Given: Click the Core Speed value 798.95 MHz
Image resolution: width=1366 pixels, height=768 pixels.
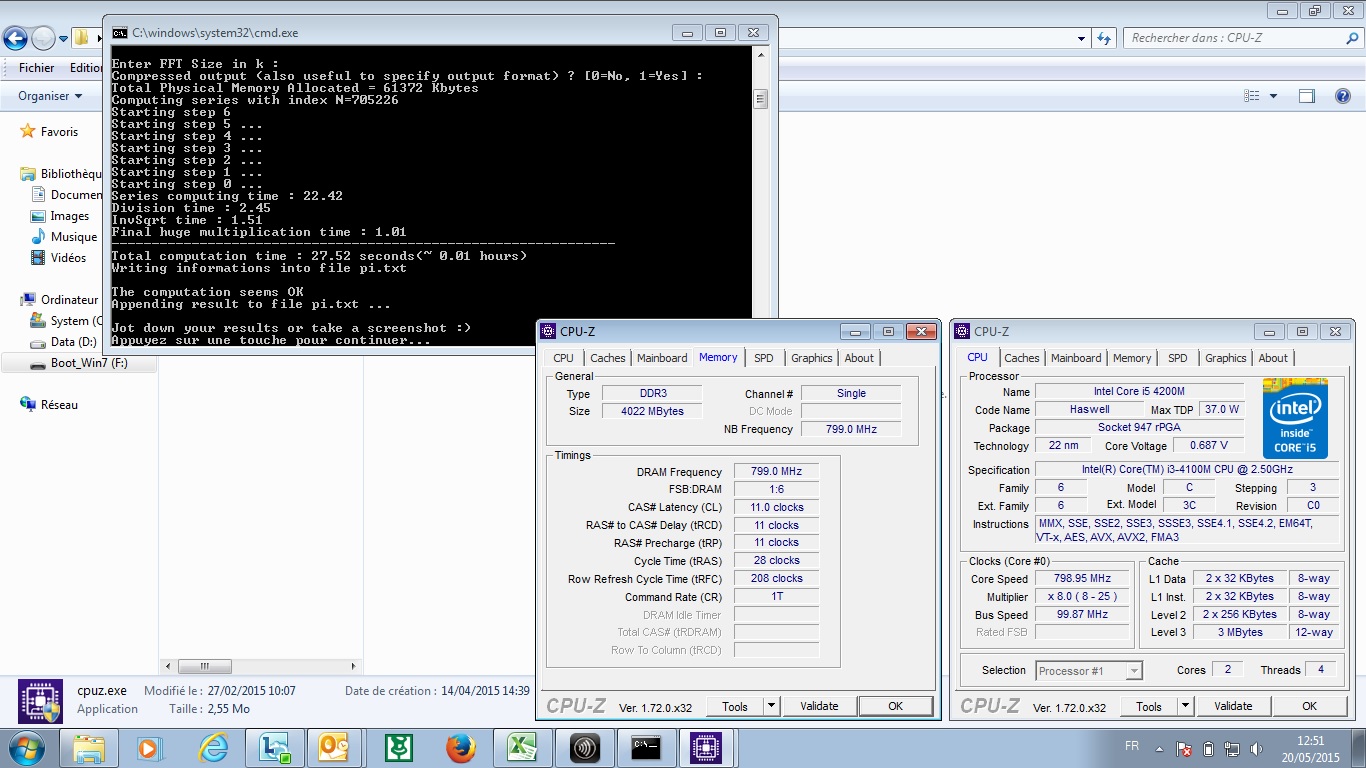Looking at the screenshot, I should point(1082,579).
